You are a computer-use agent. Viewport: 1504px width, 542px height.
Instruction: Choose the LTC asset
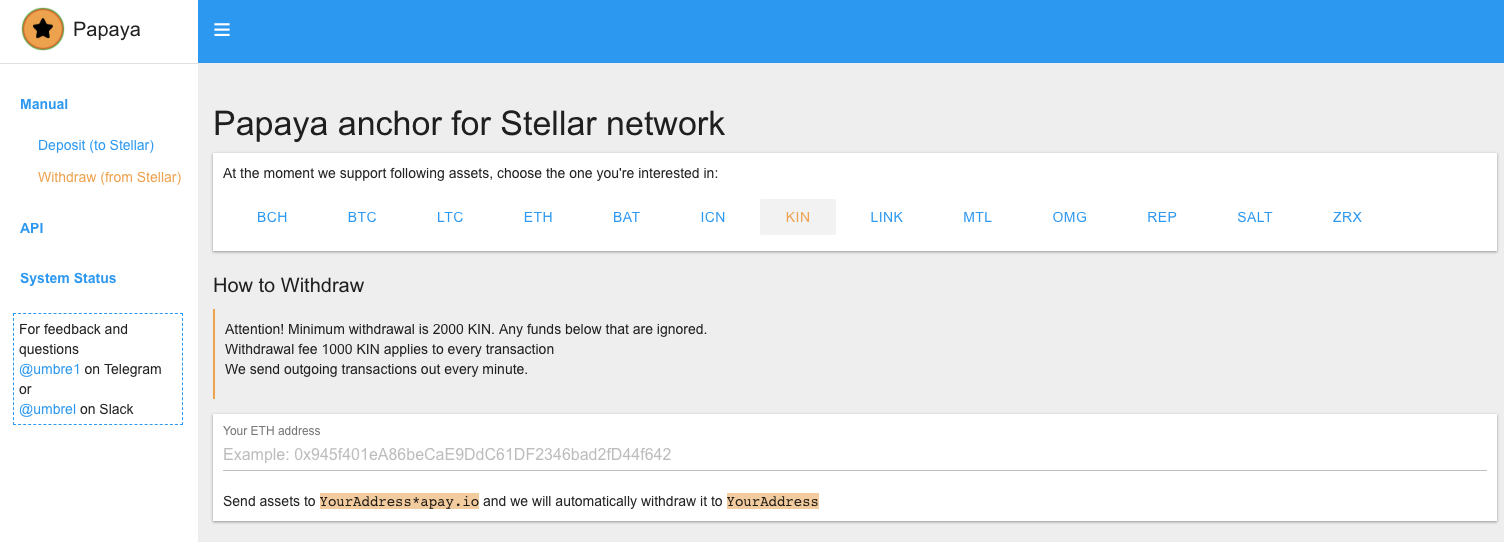[x=450, y=217]
